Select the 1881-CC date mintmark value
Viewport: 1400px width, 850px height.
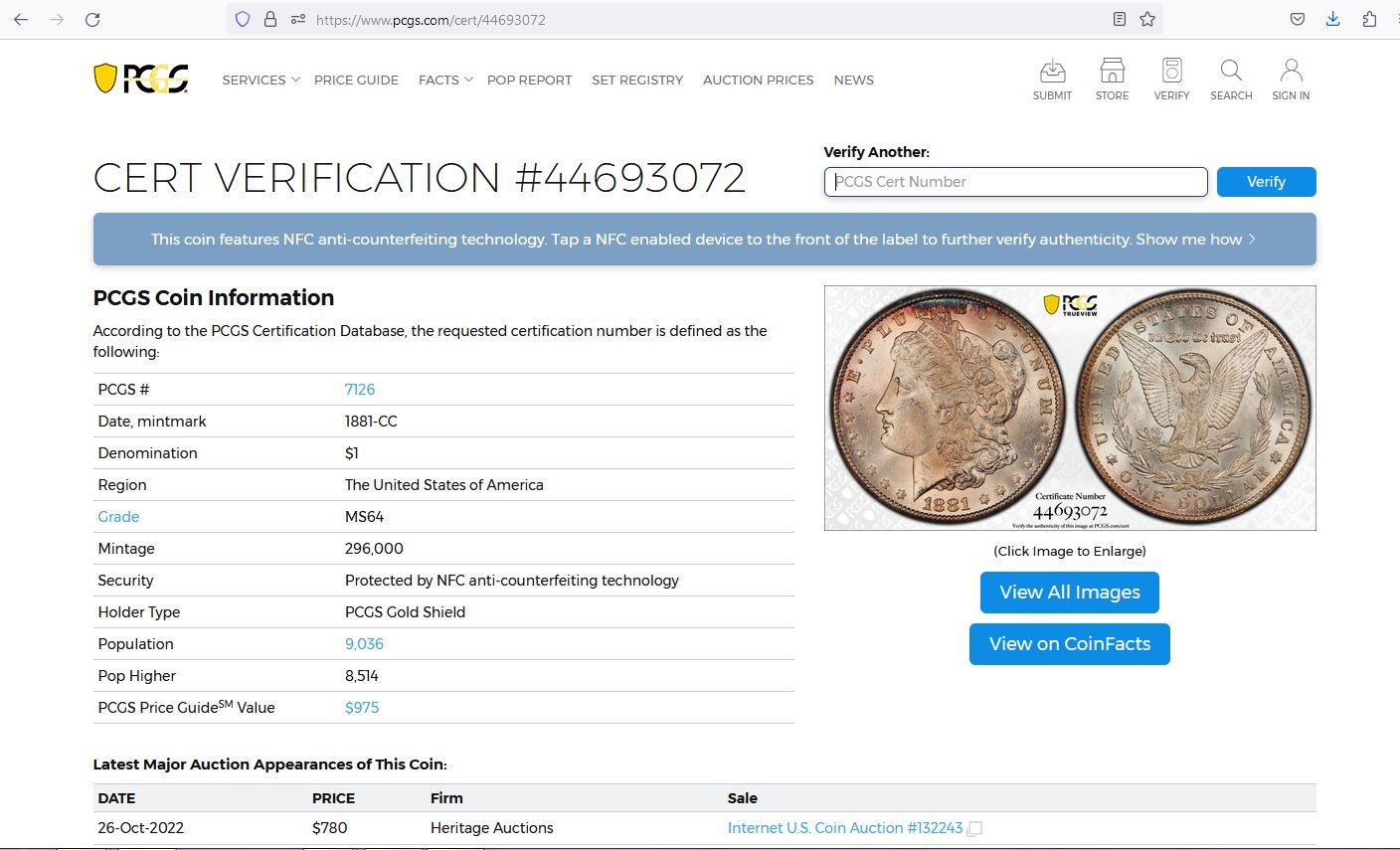371,422
